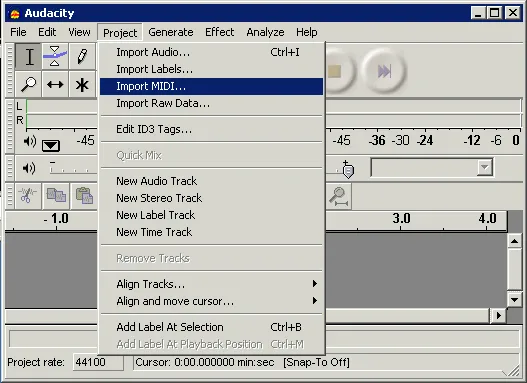527x383 pixels.
Task: Expand Align and move cursor submenu
Action: pos(212,301)
